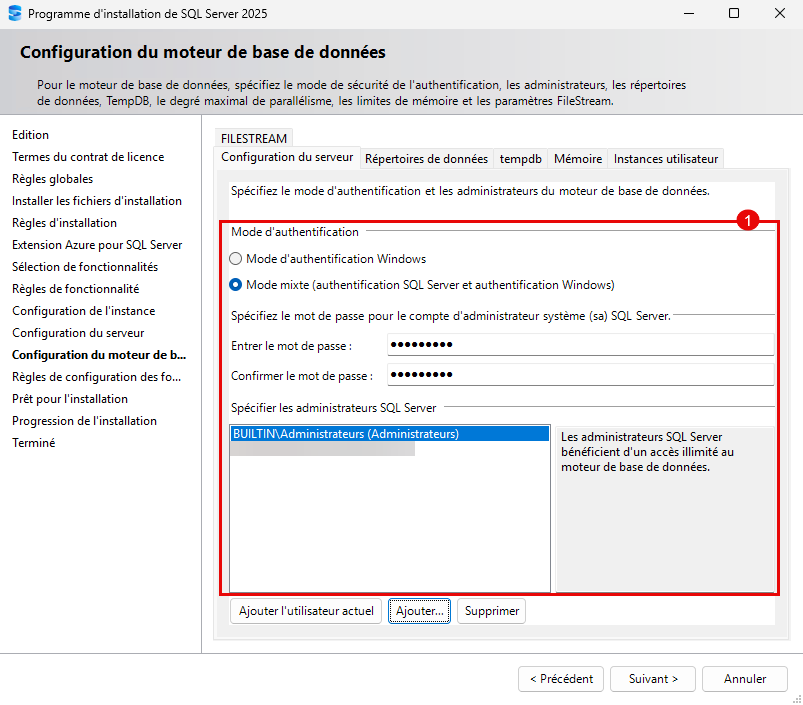Minimize the installer window
803x705 pixels.
689,13
